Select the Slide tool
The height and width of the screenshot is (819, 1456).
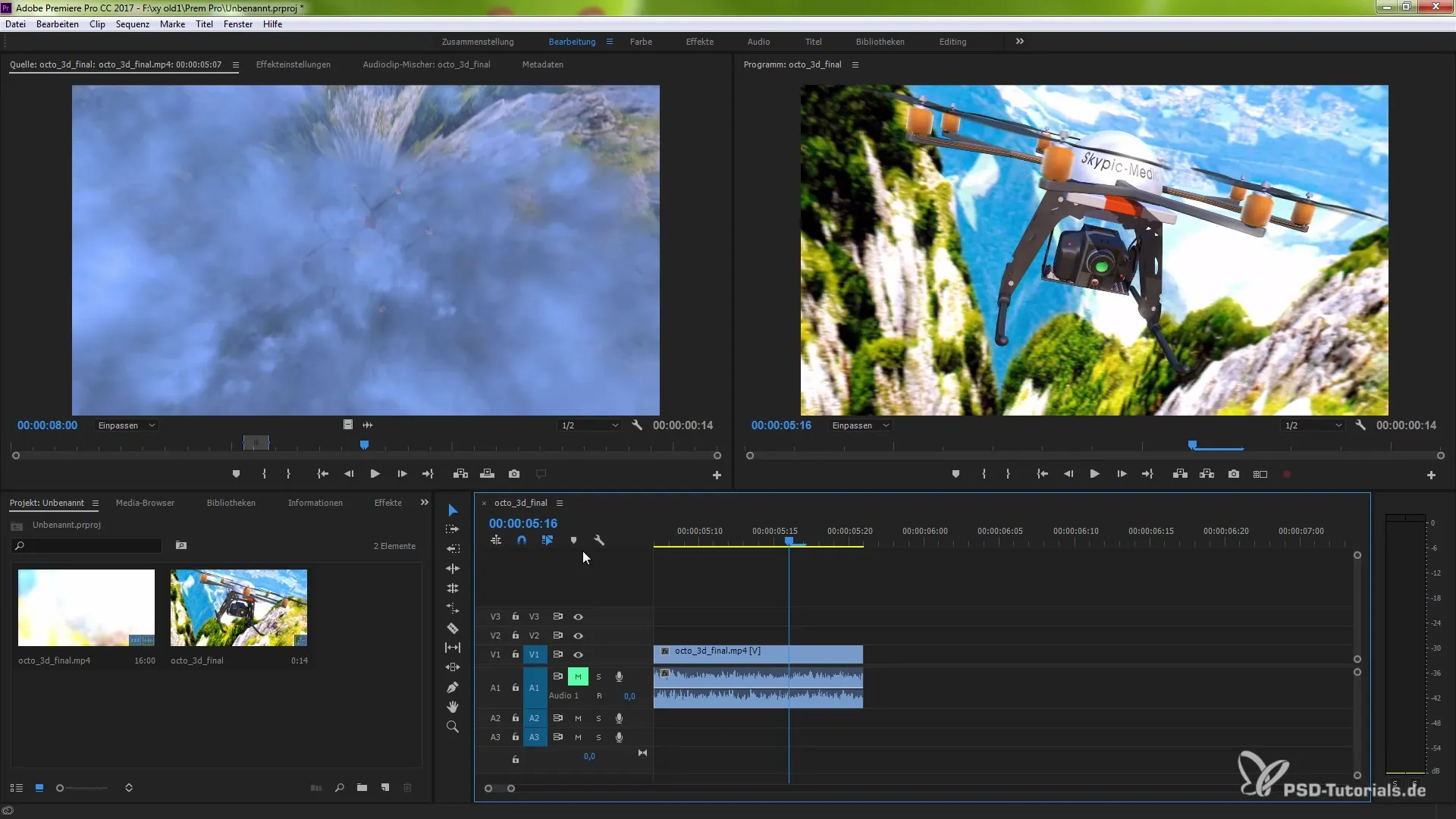pos(453,667)
